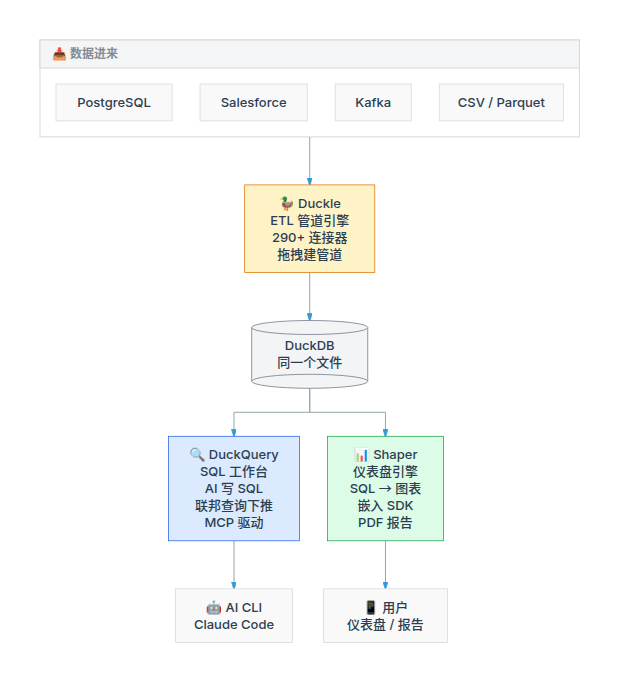Click the duck emoji icon in Duckle box
Viewport: 619px width, 686px height.
[x=287, y=203]
